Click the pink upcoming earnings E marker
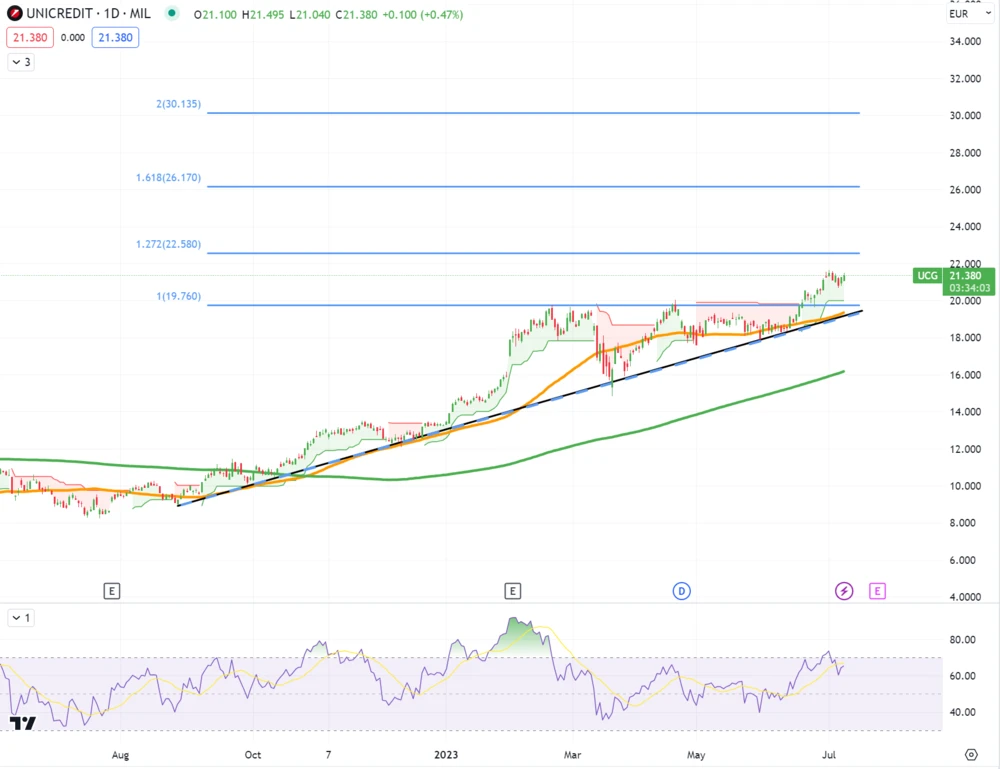1000x769 pixels. 877,591
